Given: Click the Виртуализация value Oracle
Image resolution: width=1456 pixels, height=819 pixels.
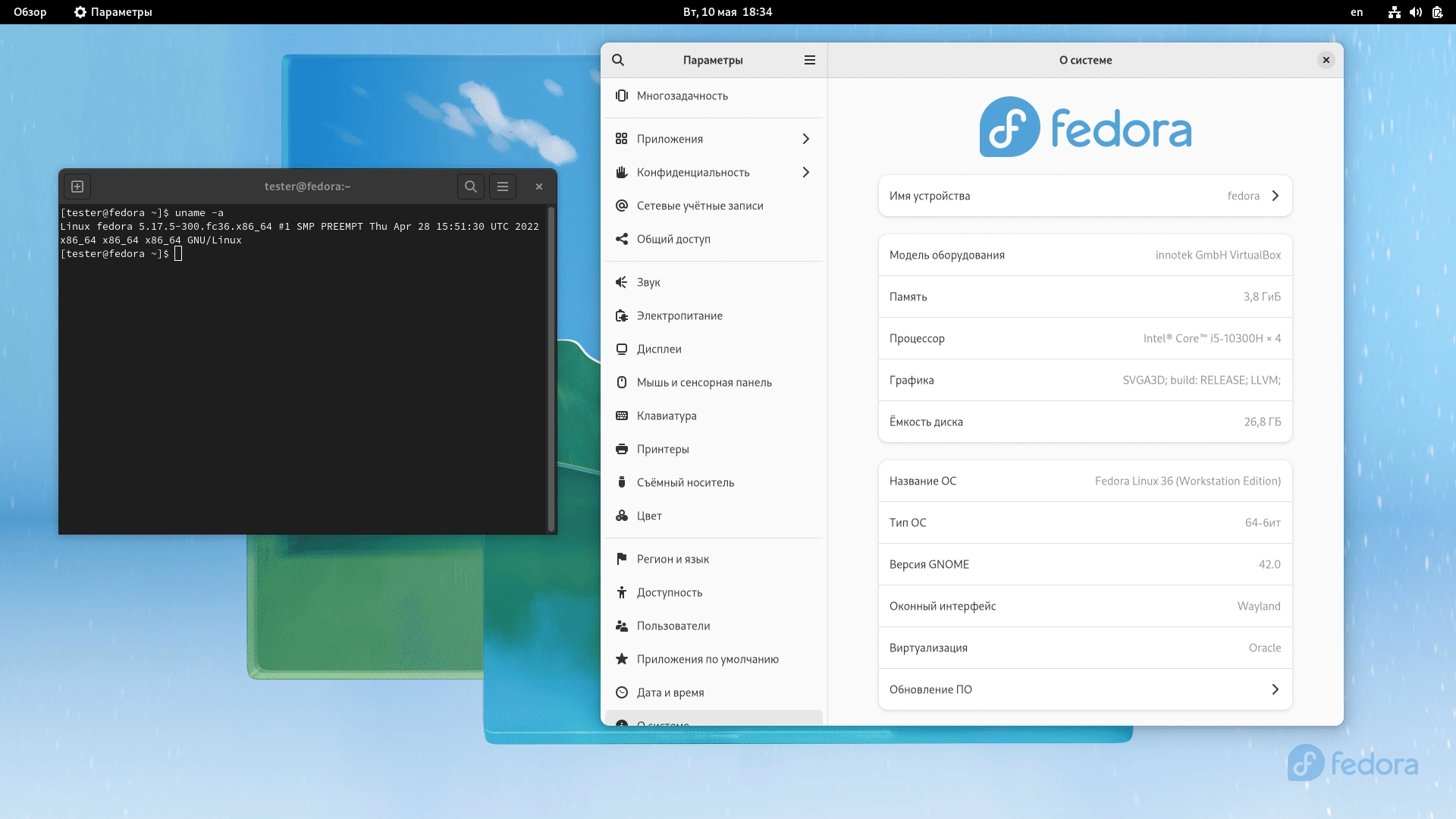Looking at the screenshot, I should (x=1265, y=648).
